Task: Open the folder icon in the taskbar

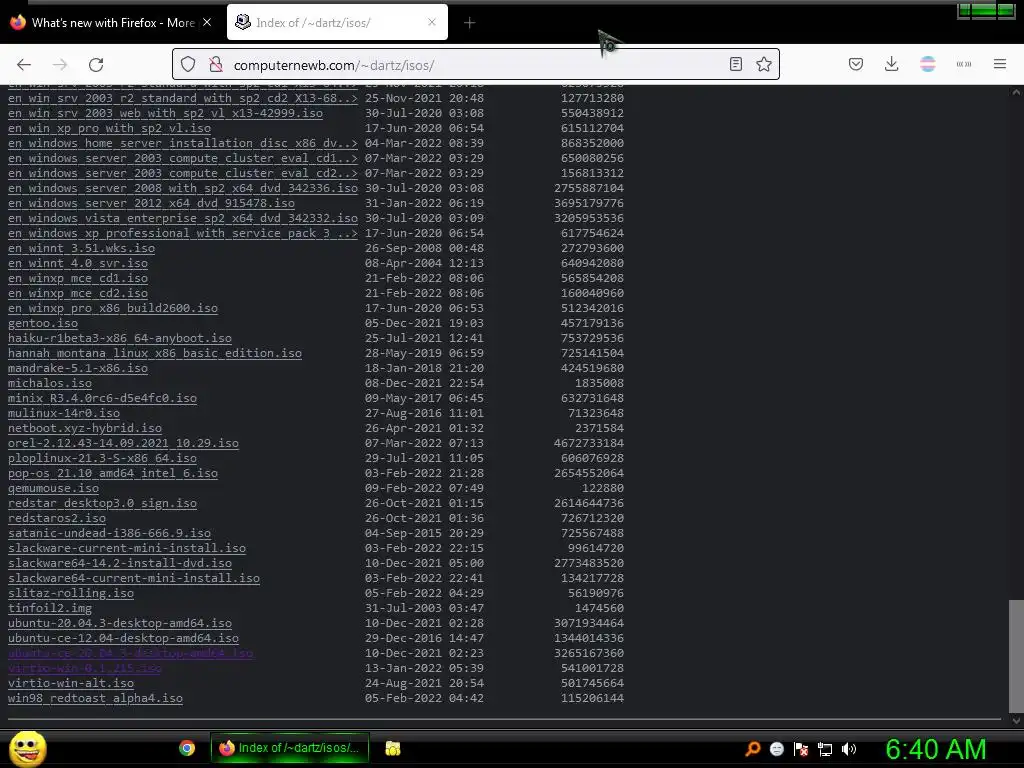Action: pyautogui.click(x=392, y=748)
